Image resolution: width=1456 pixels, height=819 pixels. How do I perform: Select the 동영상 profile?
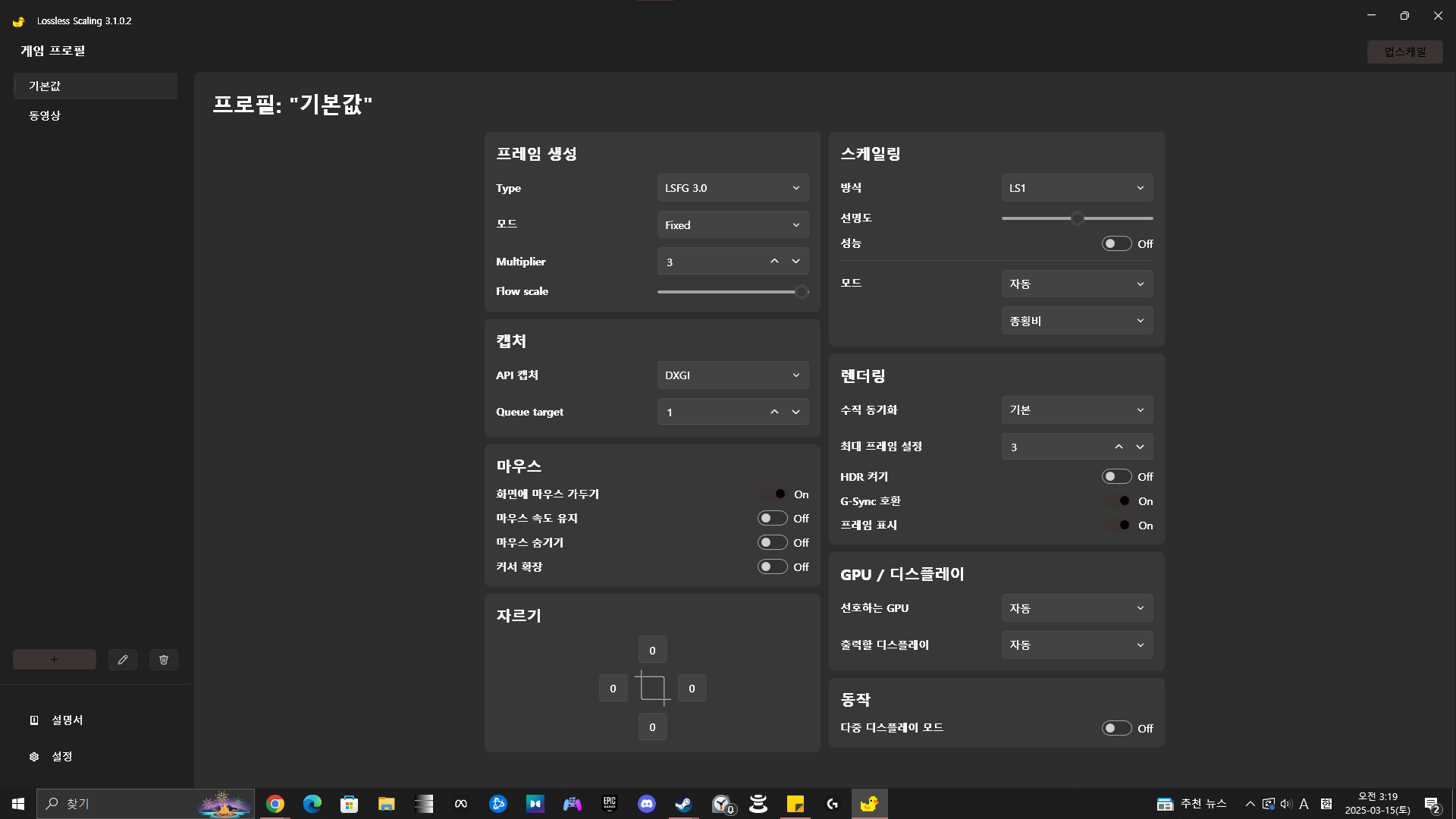pos(45,115)
